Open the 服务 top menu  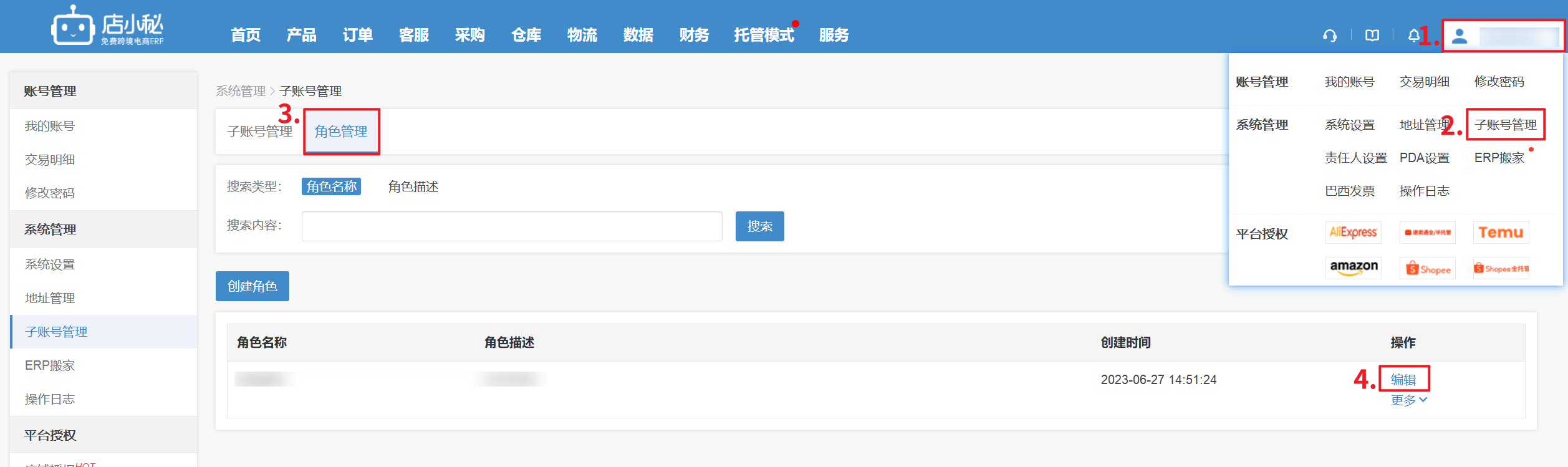(834, 35)
